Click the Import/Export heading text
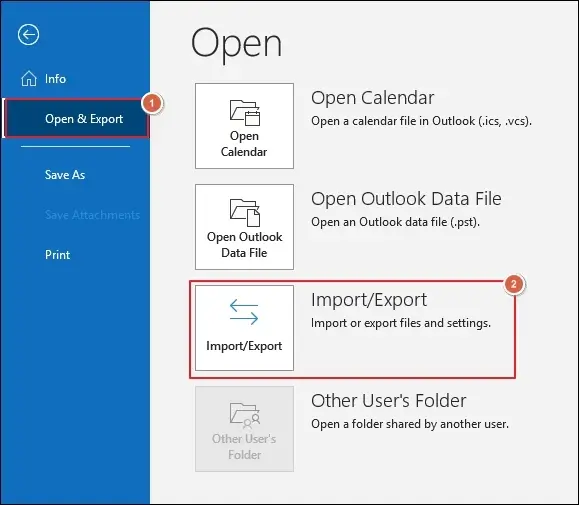This screenshot has width=579, height=505. pyautogui.click(x=369, y=300)
